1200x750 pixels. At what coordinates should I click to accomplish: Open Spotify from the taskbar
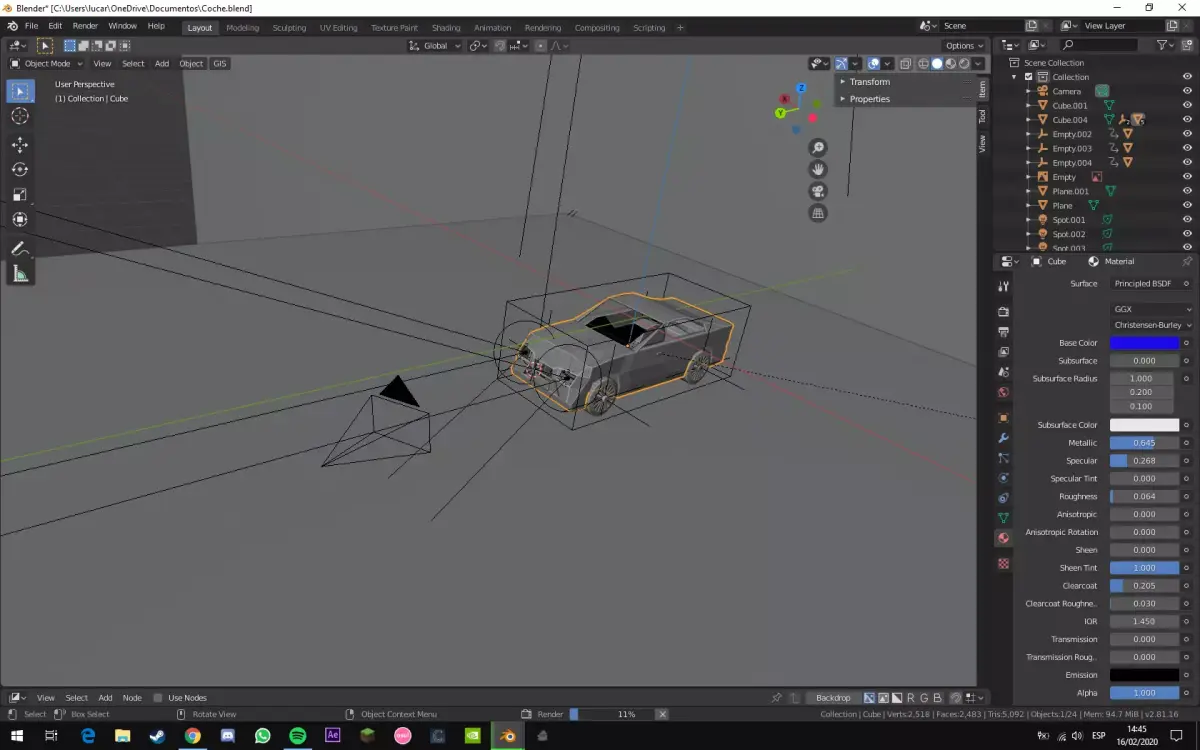297,736
